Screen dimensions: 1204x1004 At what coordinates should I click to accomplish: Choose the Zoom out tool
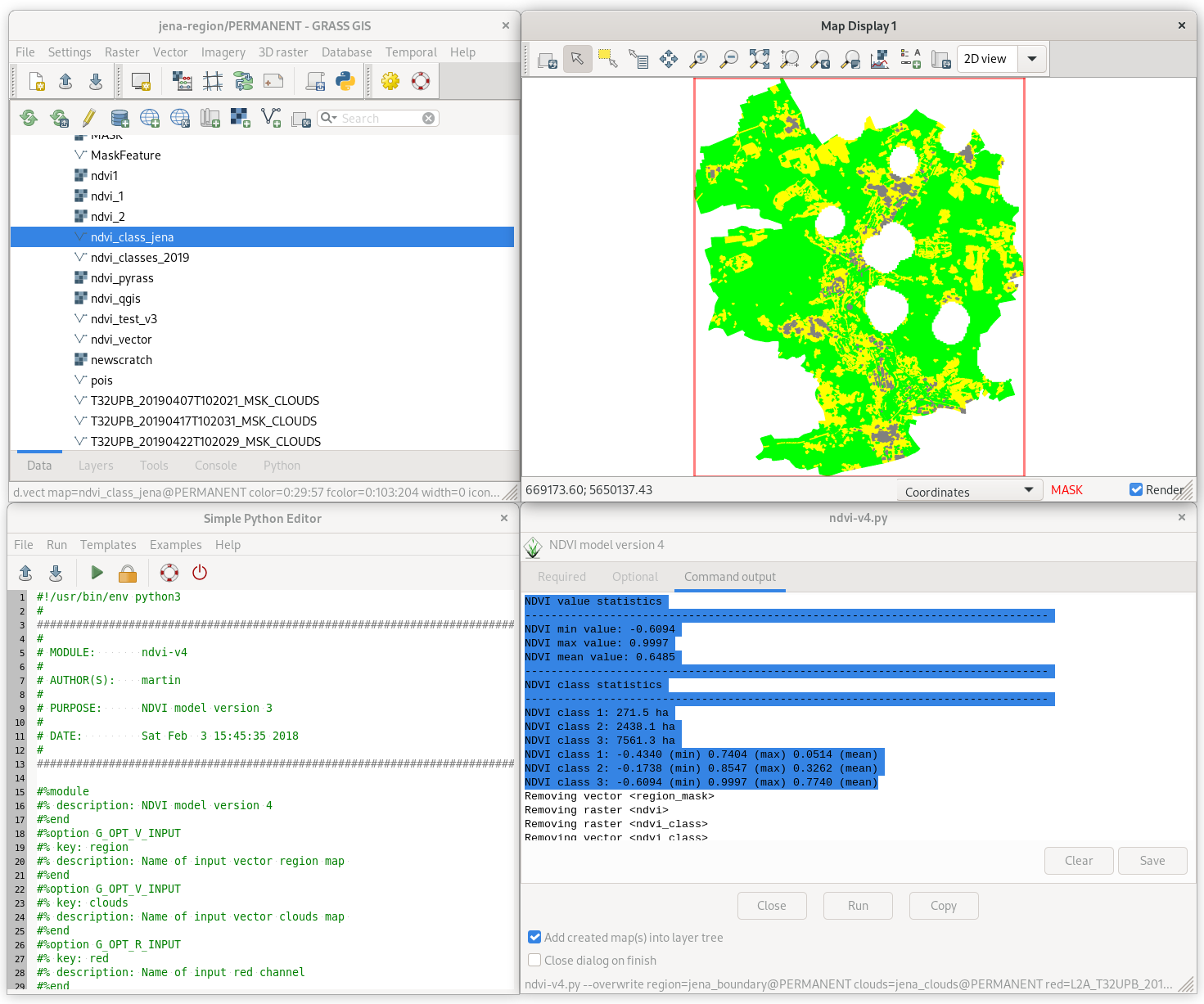(729, 59)
